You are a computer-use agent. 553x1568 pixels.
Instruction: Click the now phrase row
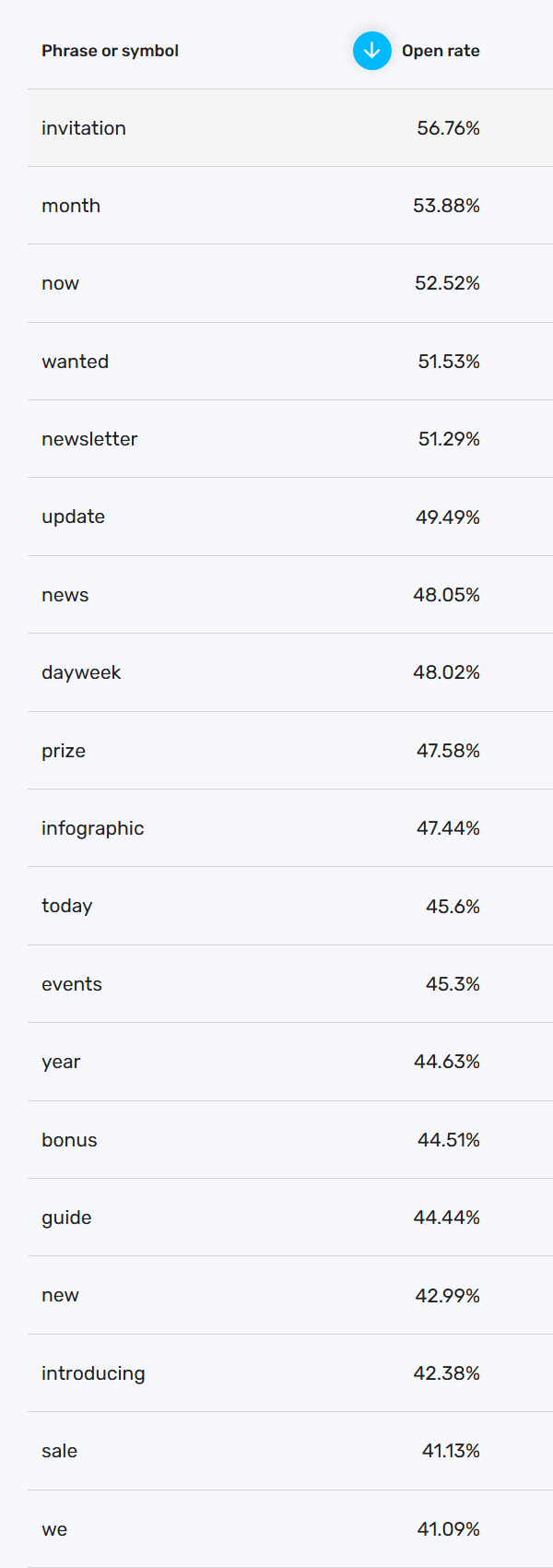click(290, 283)
